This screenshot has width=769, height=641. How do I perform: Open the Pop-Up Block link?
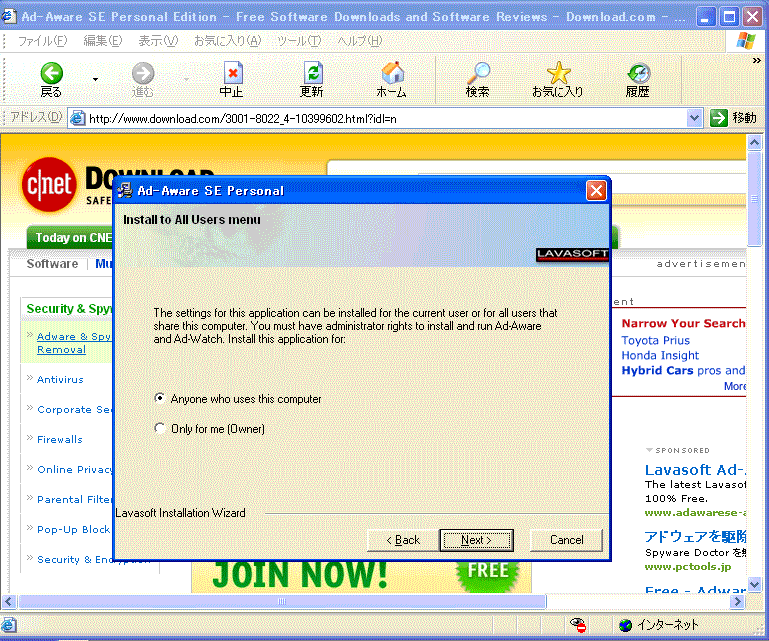tap(74, 530)
